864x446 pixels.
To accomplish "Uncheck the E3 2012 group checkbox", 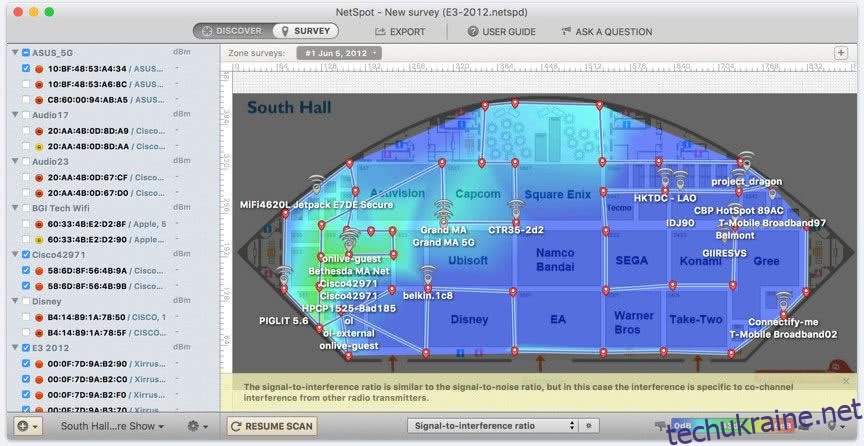I will (x=26, y=348).
